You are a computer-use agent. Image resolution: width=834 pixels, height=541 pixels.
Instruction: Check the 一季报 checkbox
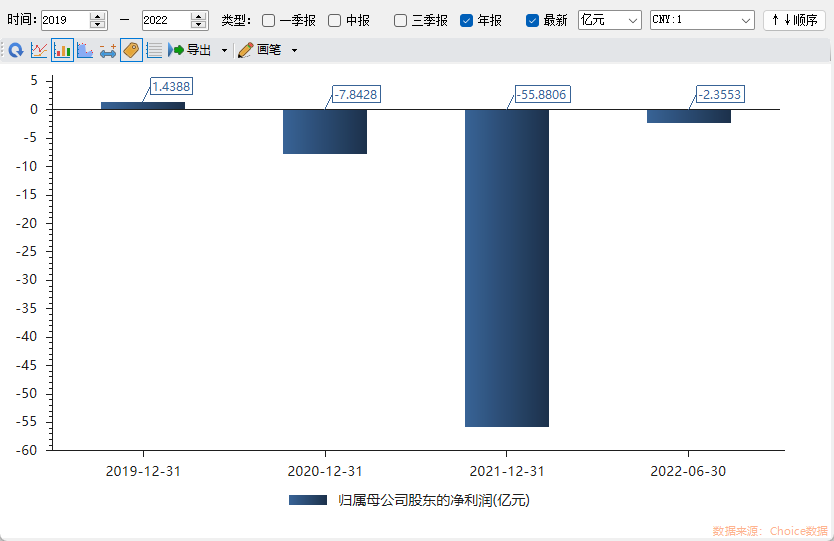[269, 21]
